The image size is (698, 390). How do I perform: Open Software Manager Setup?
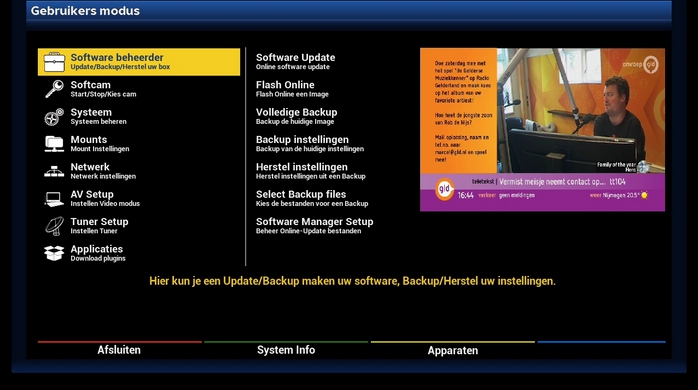pos(315,226)
